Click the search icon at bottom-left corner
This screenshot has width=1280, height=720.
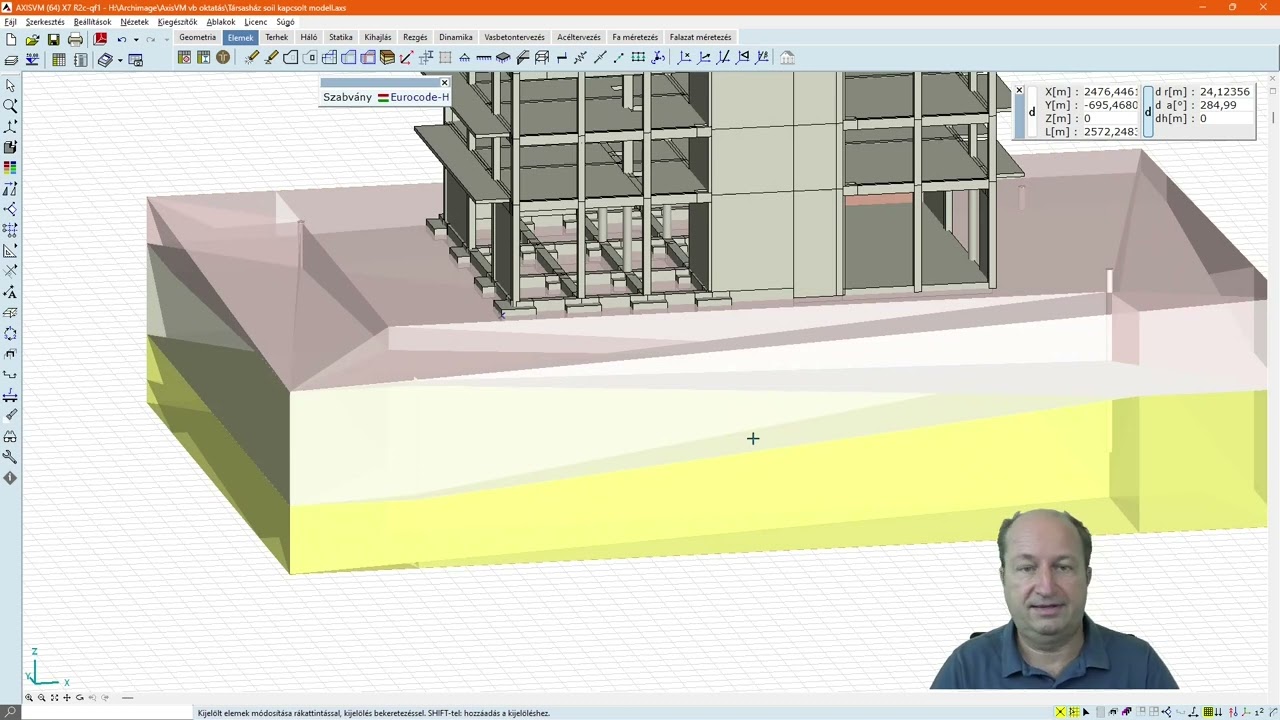11,713
